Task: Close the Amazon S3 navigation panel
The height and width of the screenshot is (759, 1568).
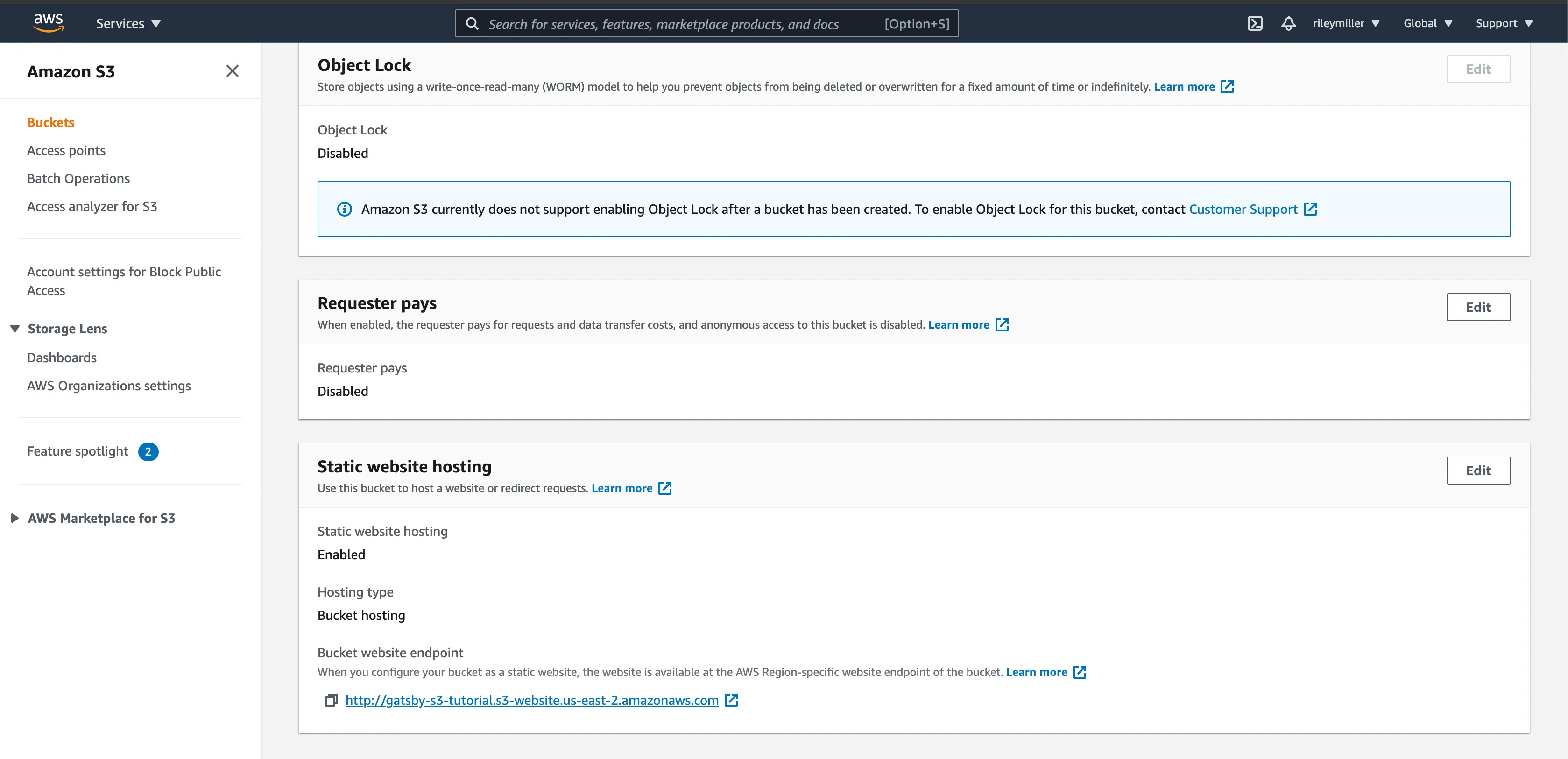Action: pyautogui.click(x=232, y=71)
